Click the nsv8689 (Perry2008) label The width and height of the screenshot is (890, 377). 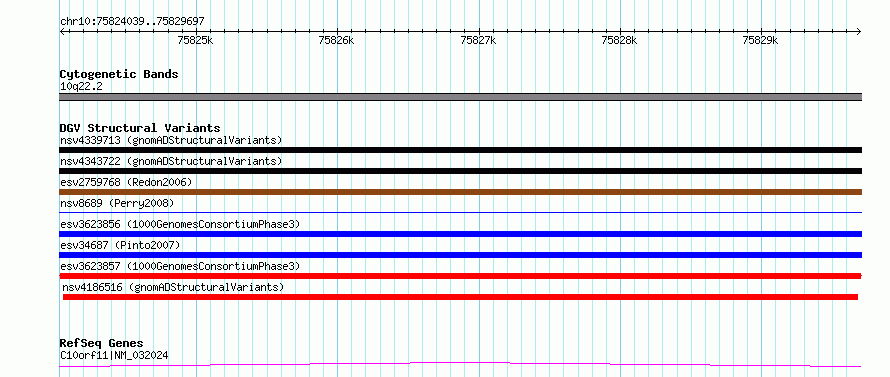[x=117, y=203]
